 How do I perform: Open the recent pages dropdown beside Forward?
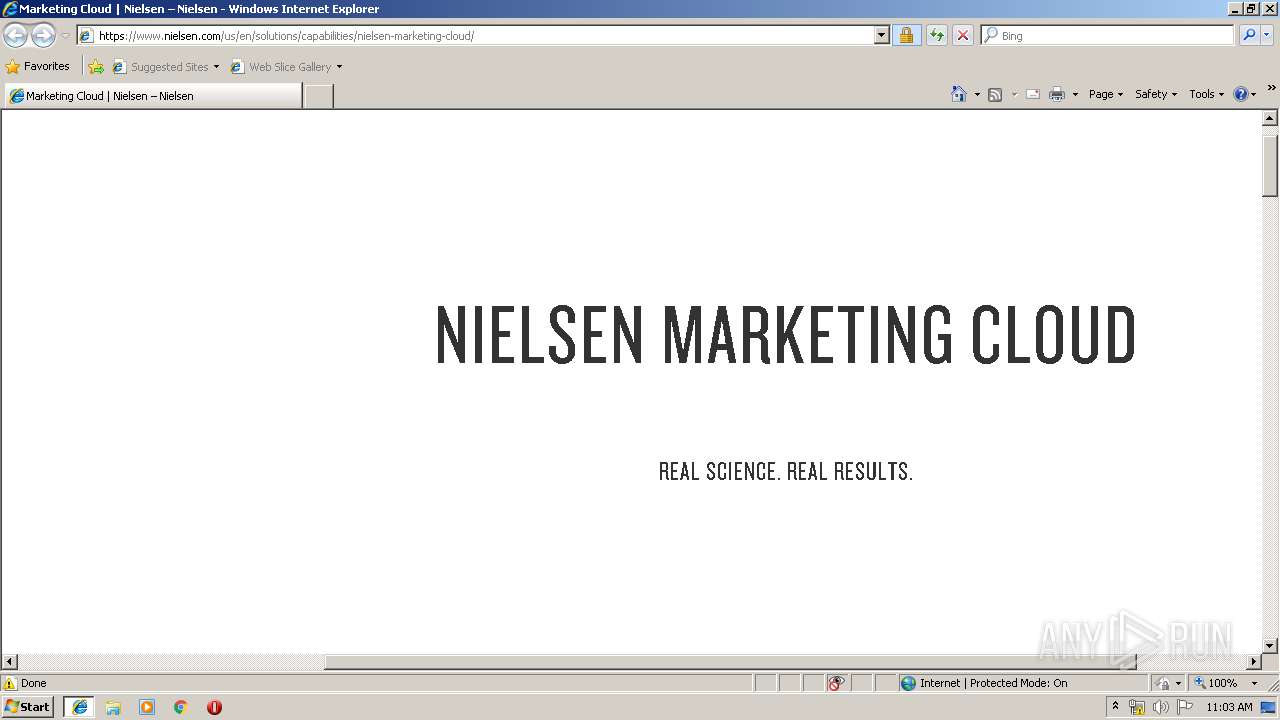[65, 36]
